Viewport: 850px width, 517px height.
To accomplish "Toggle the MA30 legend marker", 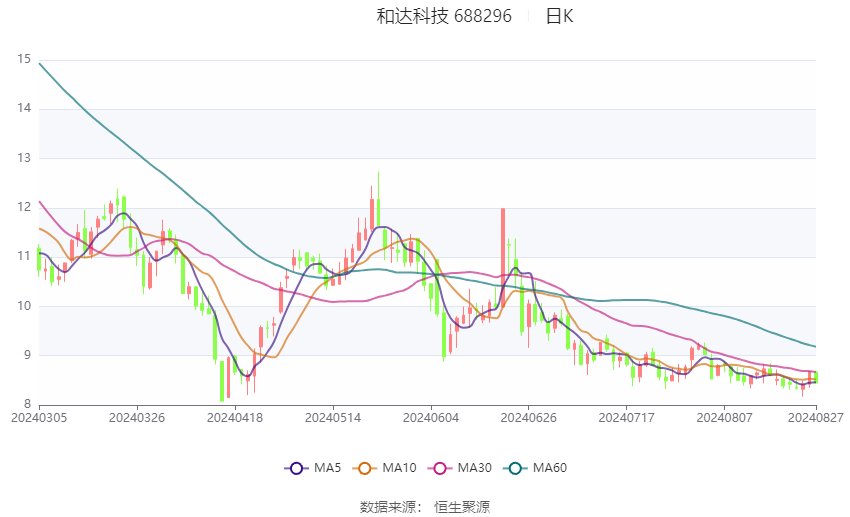I will [440, 468].
